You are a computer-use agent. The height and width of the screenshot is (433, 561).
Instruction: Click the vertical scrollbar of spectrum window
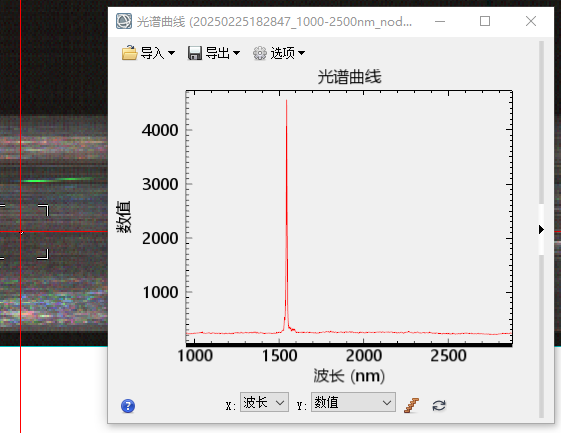point(541,229)
